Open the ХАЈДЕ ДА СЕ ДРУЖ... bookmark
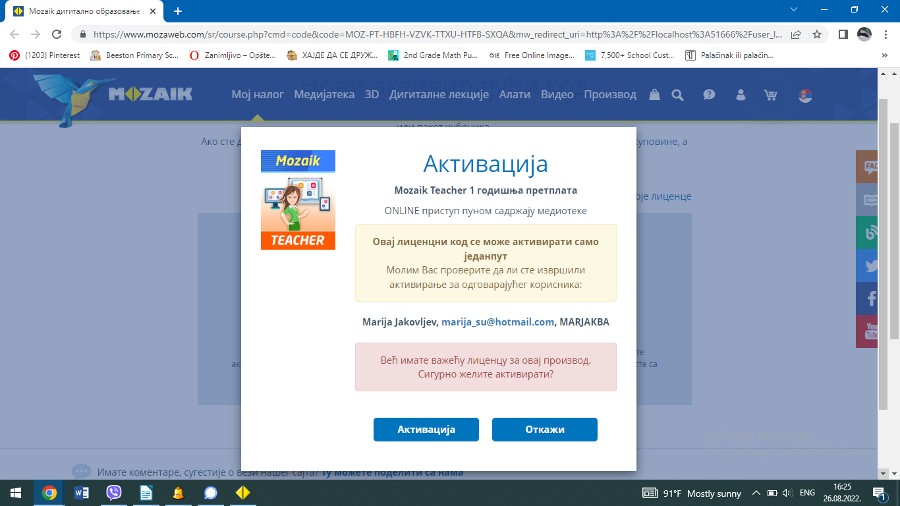 coord(332,55)
